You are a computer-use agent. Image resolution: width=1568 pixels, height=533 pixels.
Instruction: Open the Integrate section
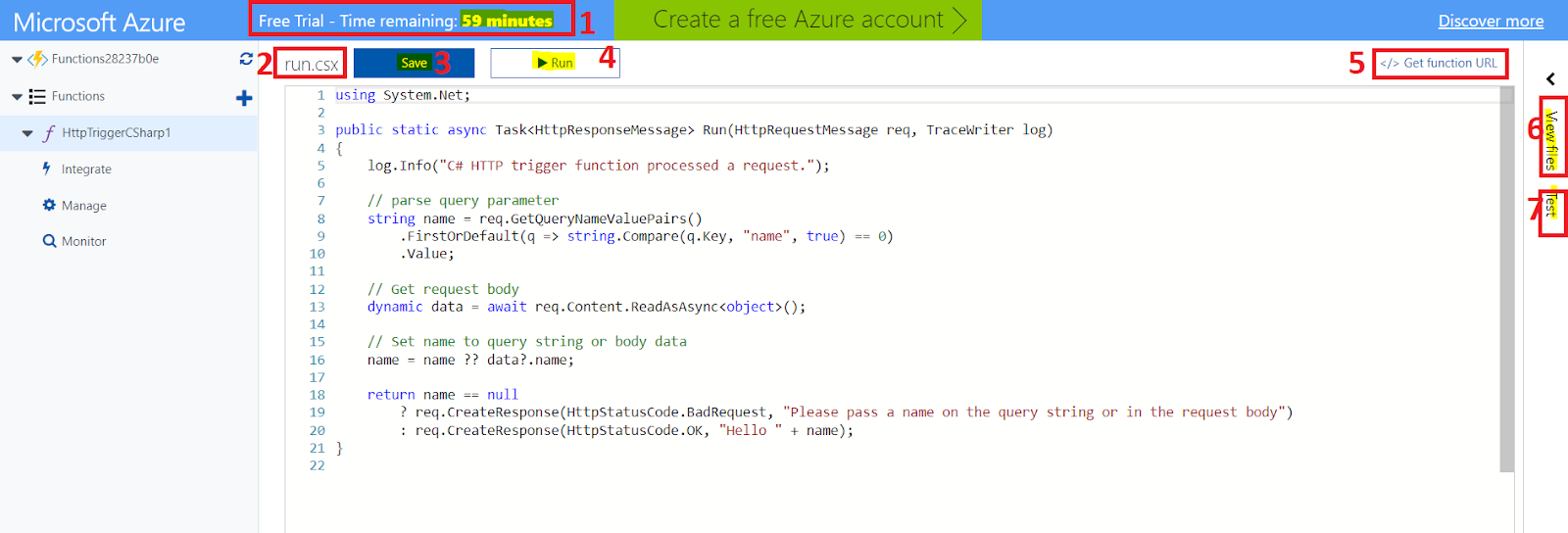tap(86, 170)
